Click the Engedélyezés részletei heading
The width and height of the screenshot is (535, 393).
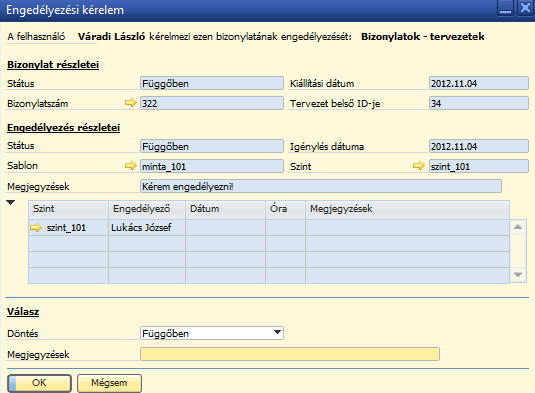click(x=63, y=128)
